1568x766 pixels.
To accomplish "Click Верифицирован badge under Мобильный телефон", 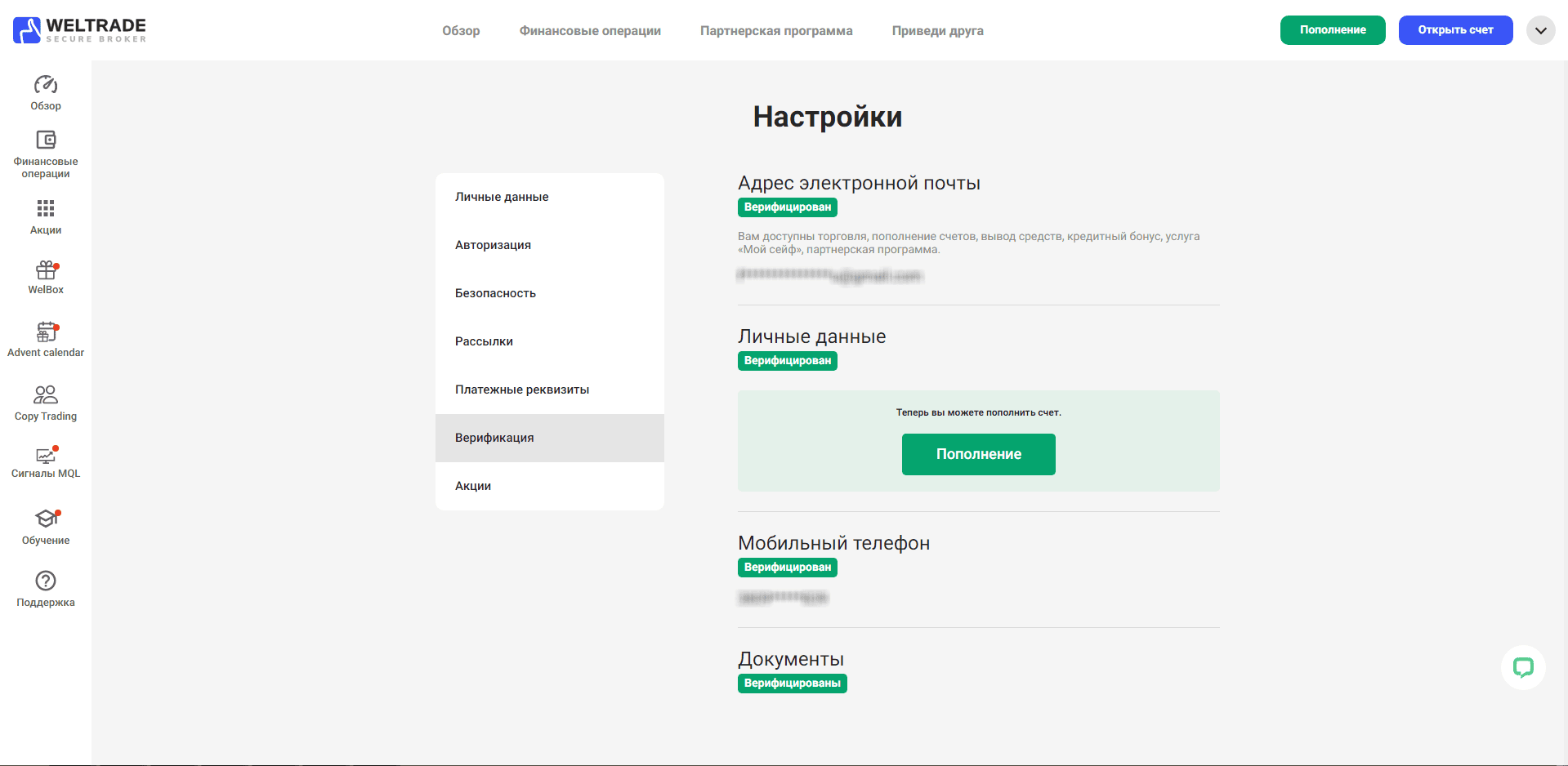I will click(x=788, y=568).
